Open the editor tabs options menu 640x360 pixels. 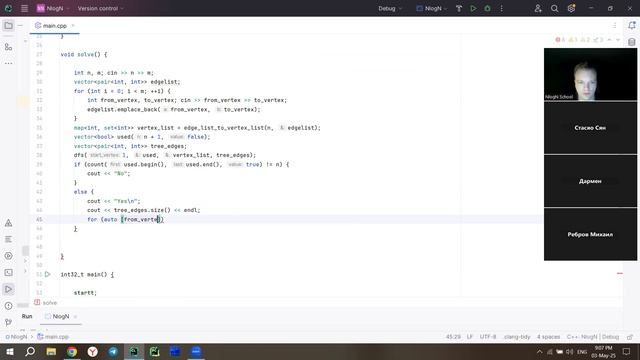pos(614,25)
